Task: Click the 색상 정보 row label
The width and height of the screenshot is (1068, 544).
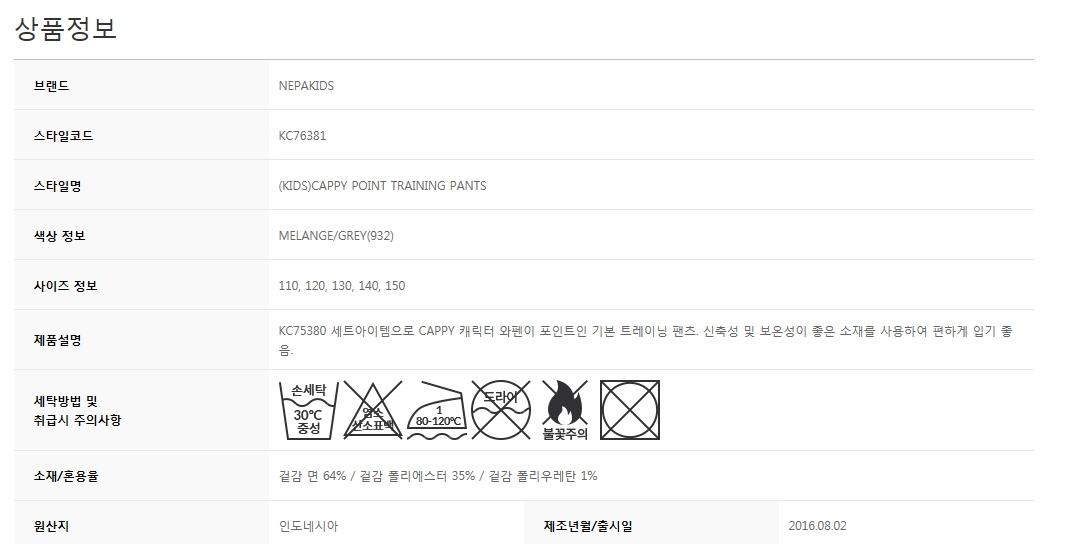Action: (59, 236)
